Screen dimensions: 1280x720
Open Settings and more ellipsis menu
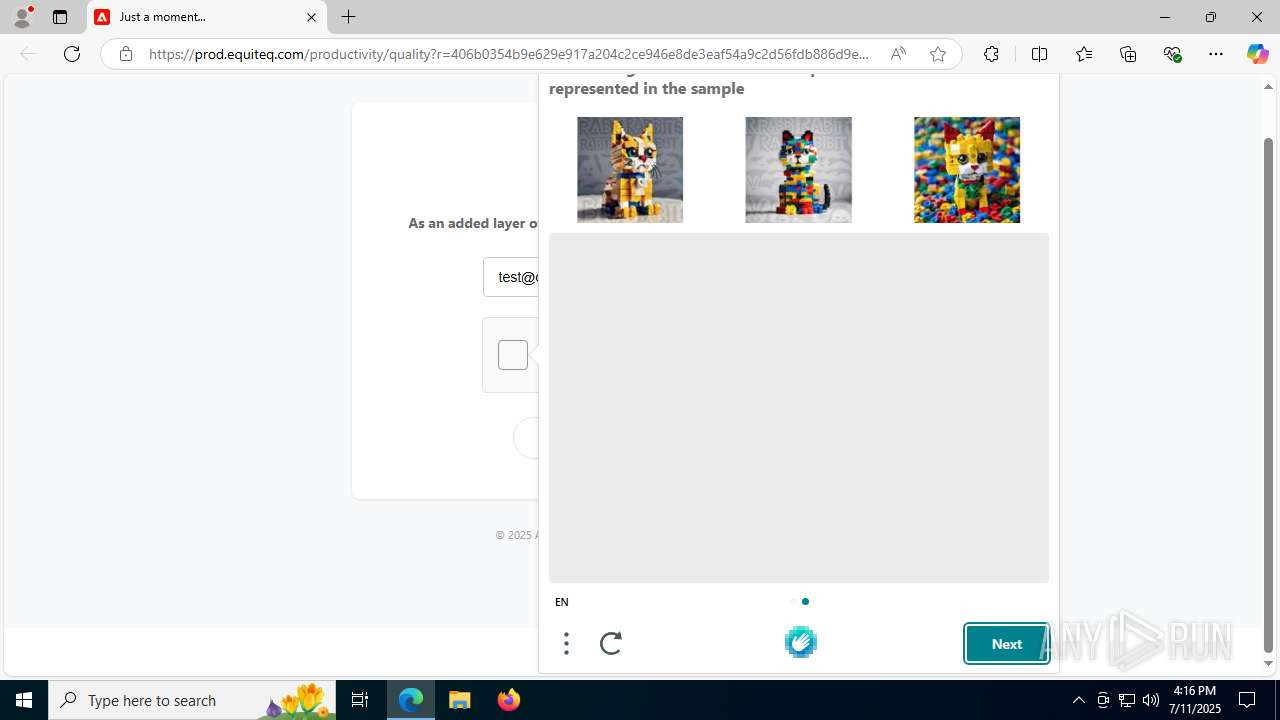(x=1216, y=54)
